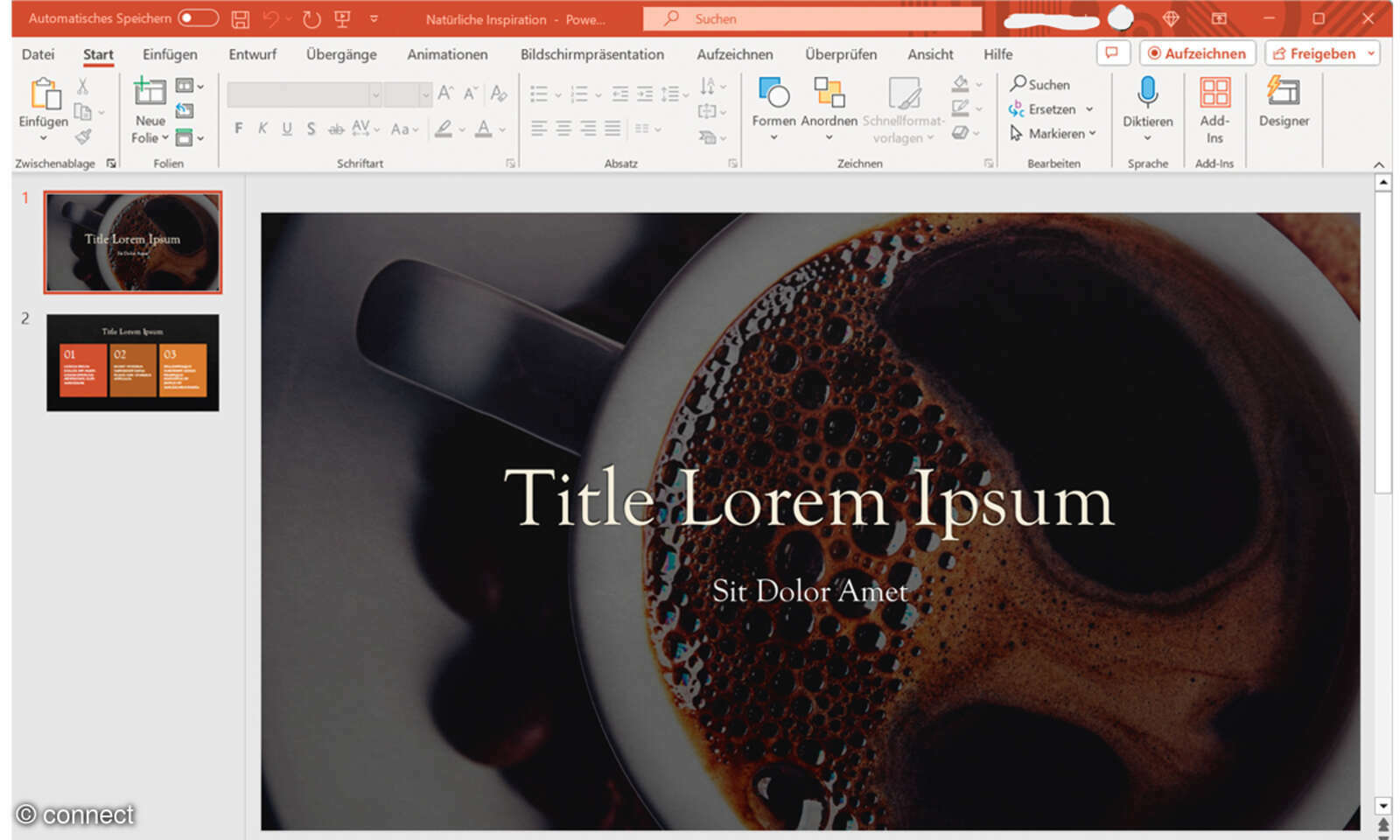Switch to the Einfügen ribbon tab
This screenshot has height=840, width=1400.
coord(169,54)
